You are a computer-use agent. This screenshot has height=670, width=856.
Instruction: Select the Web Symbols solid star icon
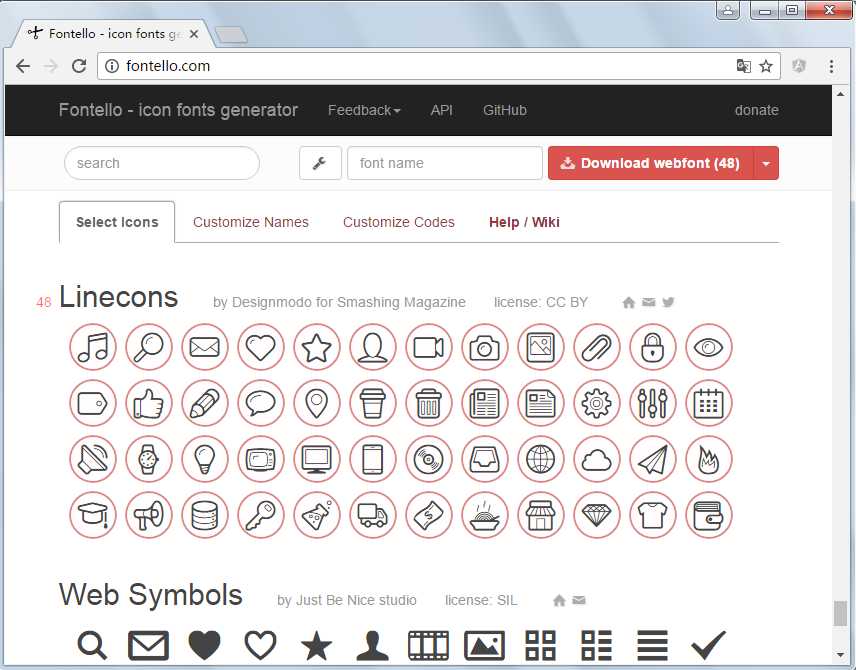(317, 645)
